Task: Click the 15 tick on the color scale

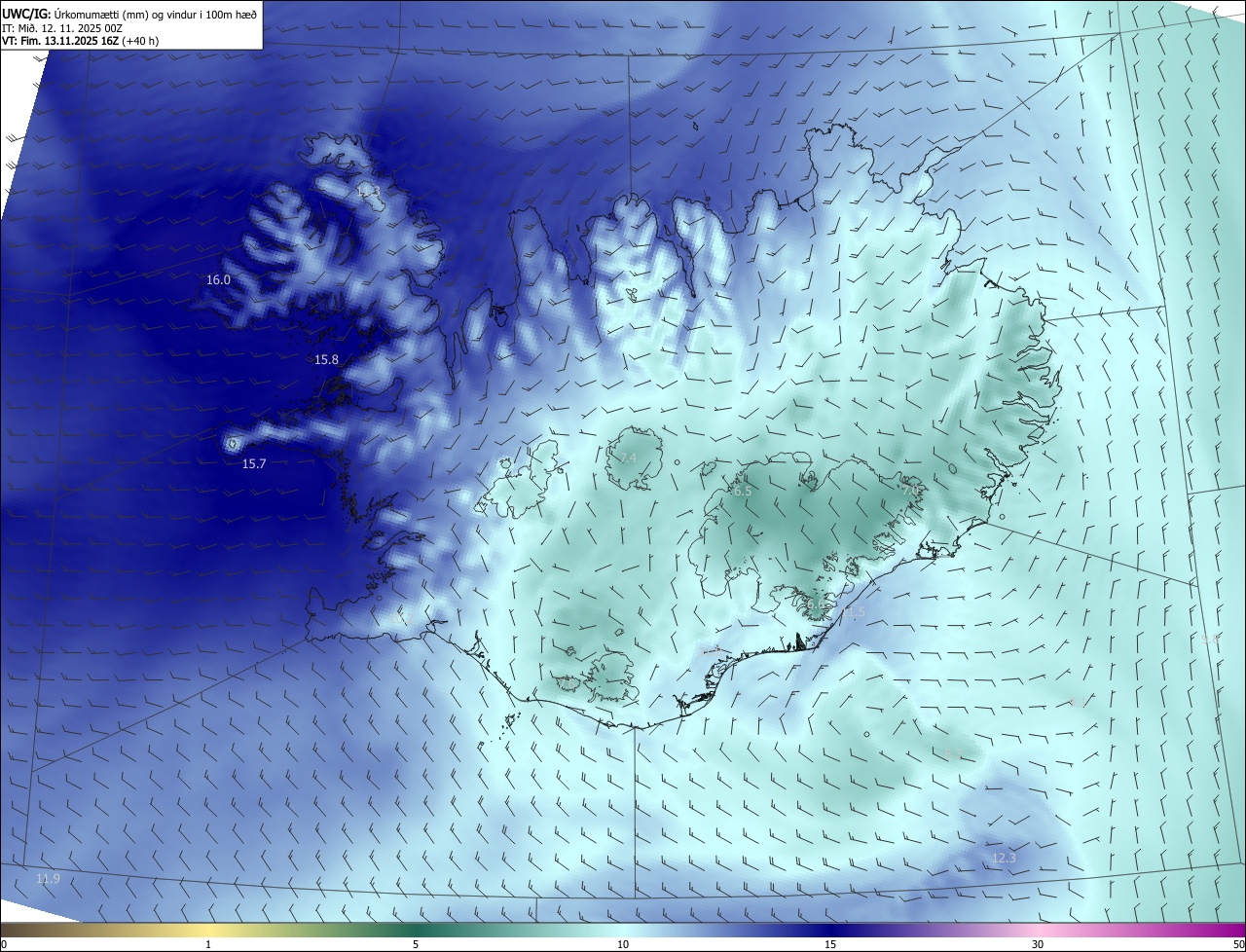Action: (830, 945)
